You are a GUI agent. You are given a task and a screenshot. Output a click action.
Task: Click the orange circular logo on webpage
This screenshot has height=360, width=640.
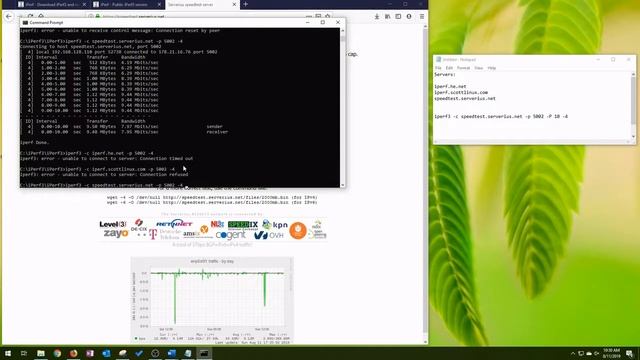[298, 231]
